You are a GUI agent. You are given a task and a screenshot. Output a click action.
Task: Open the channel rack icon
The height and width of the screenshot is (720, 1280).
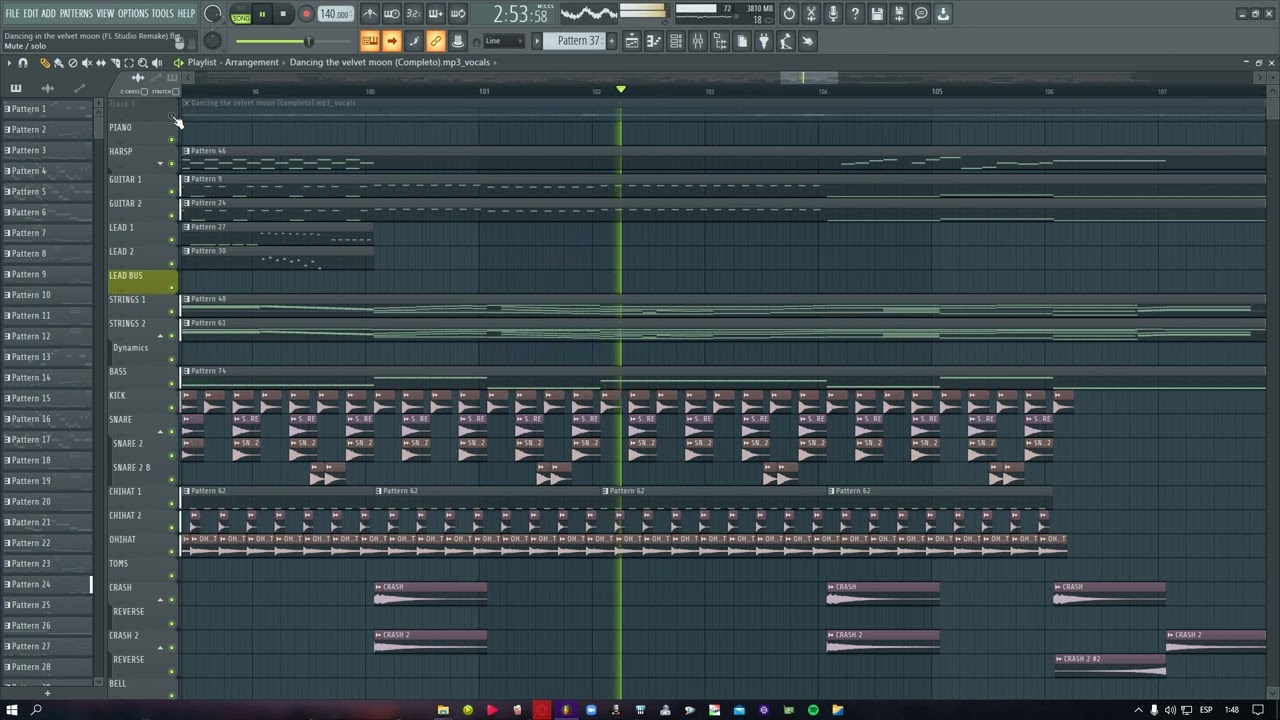[676, 41]
